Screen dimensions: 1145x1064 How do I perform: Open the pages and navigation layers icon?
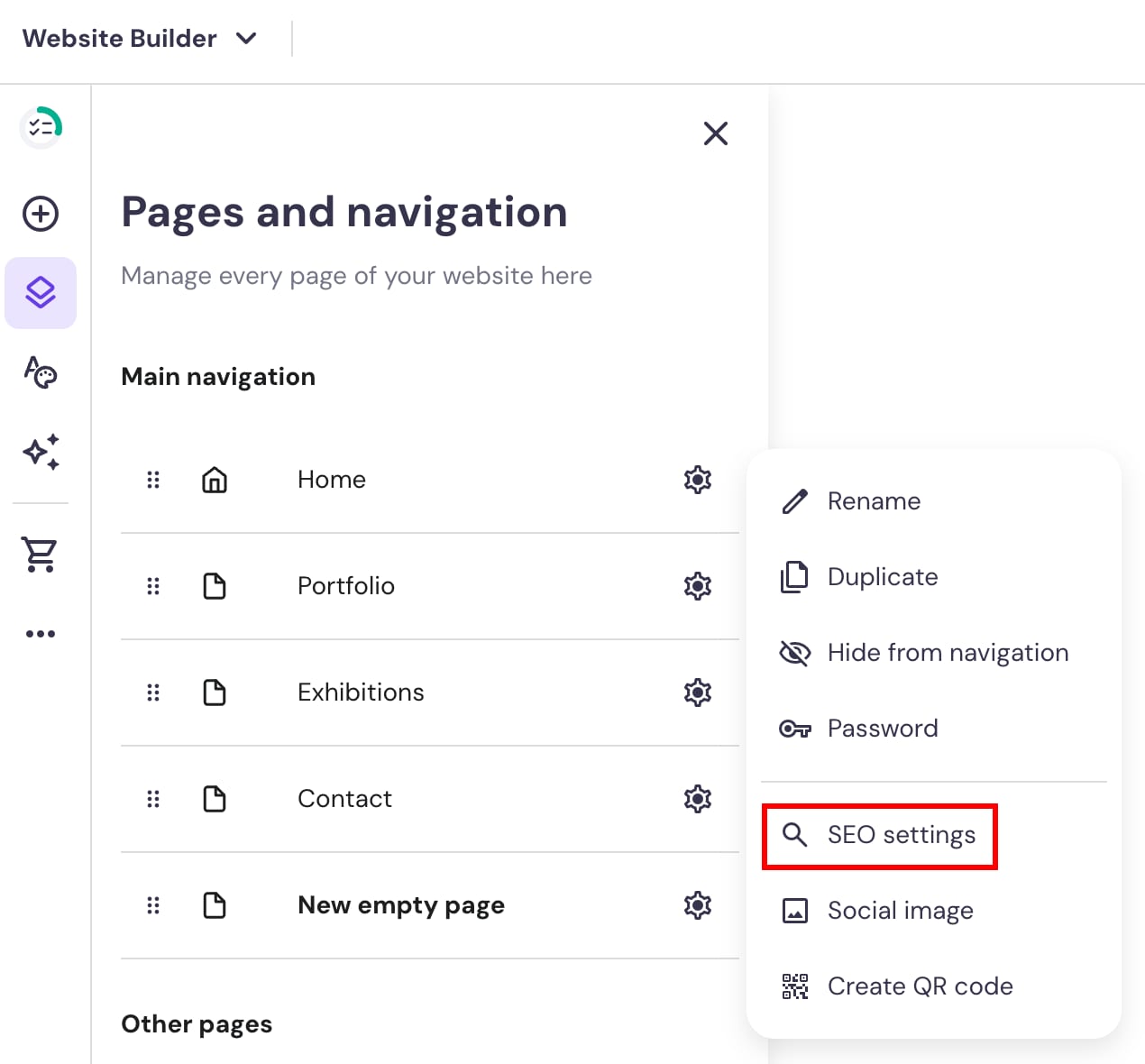click(41, 293)
